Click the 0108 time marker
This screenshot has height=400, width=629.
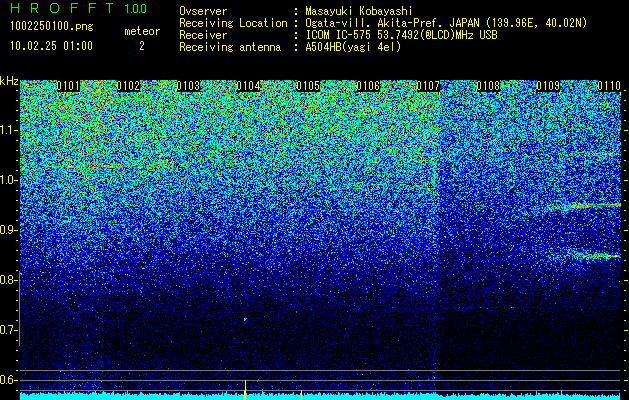[488, 86]
